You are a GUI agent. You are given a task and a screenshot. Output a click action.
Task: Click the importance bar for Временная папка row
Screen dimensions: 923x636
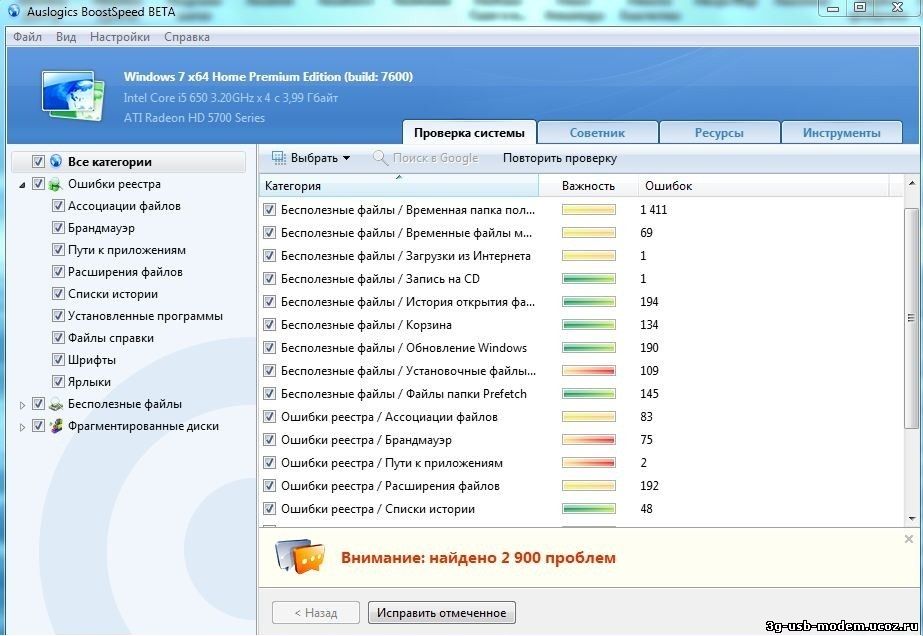(589, 210)
